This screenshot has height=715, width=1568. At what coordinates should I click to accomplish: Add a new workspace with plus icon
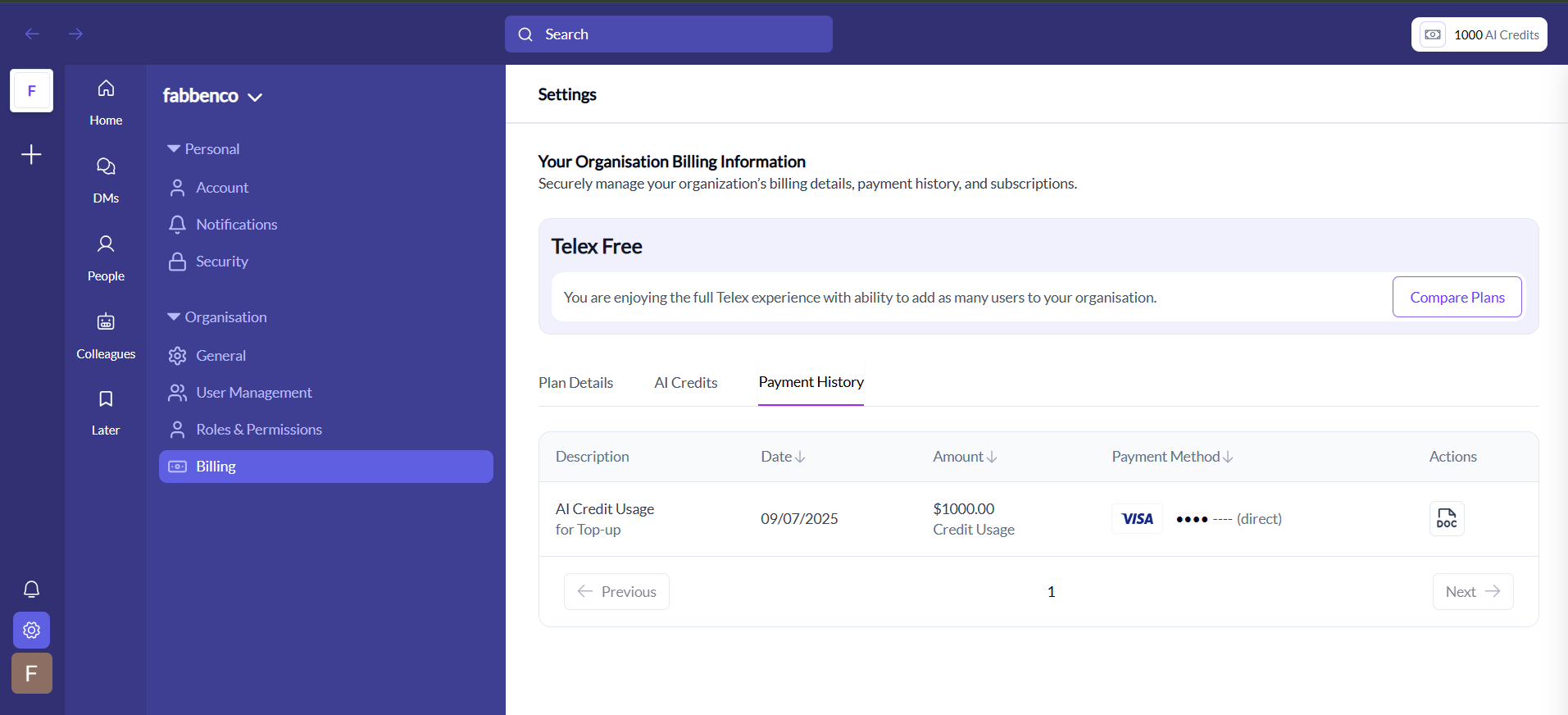point(31,154)
